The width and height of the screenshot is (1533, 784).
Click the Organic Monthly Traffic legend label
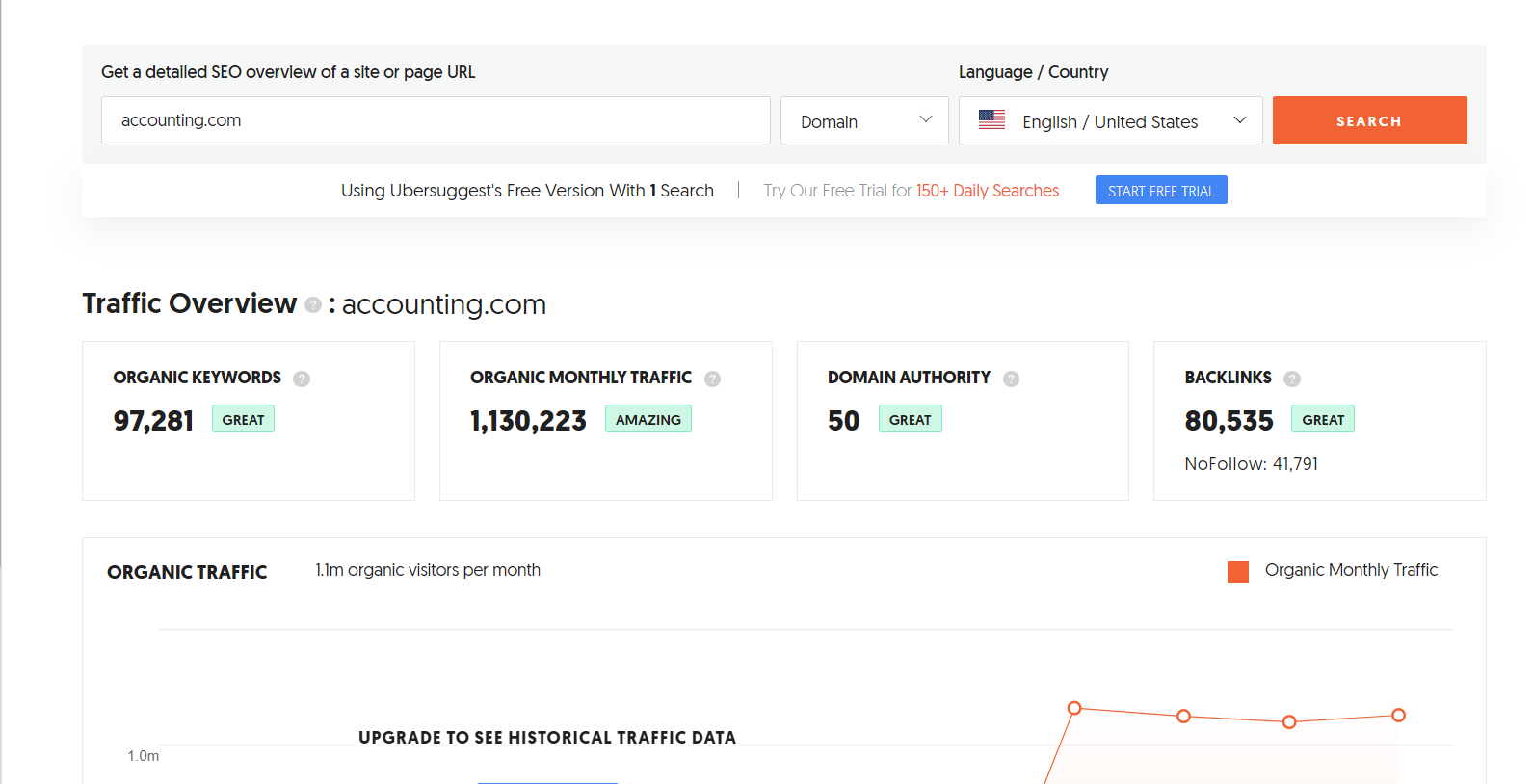click(x=1351, y=570)
